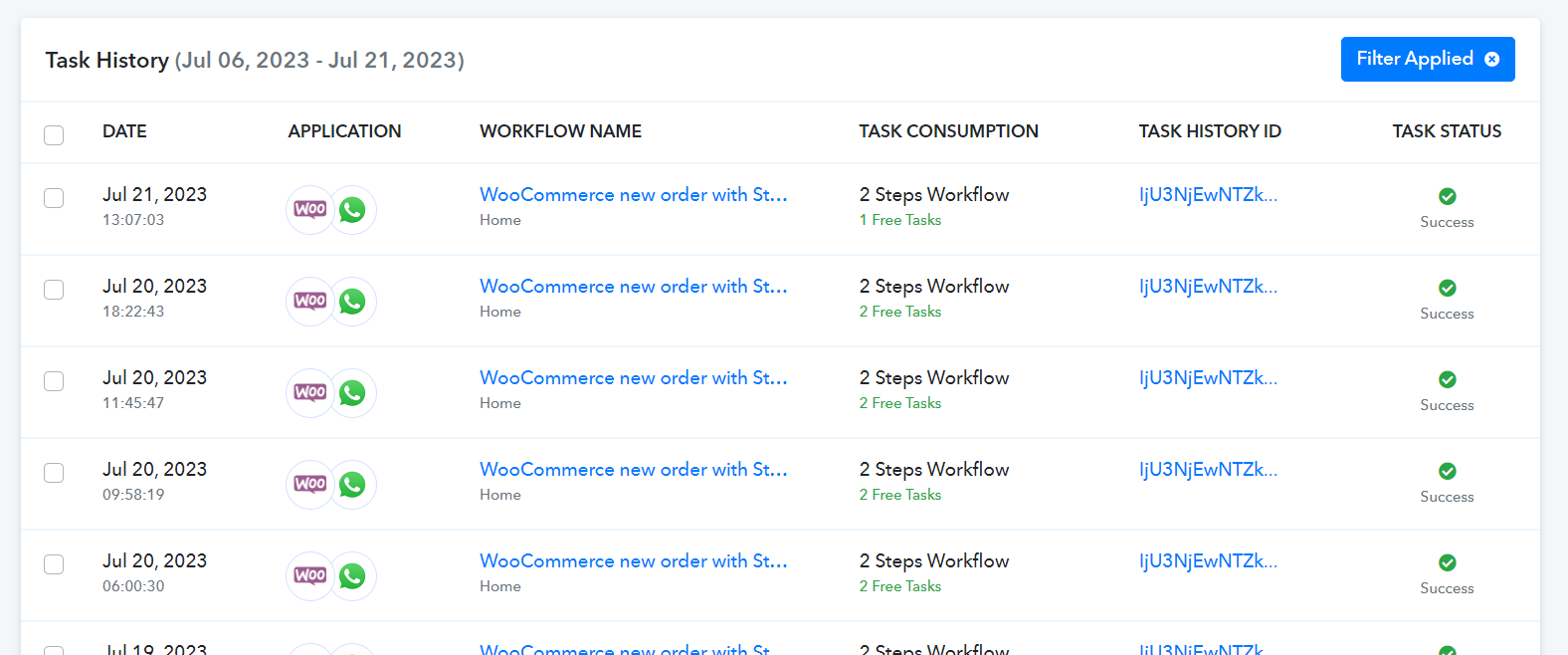Open the WooCommerce new order workflow link at 18:22:43
The width and height of the screenshot is (1568, 655).
[x=634, y=287]
